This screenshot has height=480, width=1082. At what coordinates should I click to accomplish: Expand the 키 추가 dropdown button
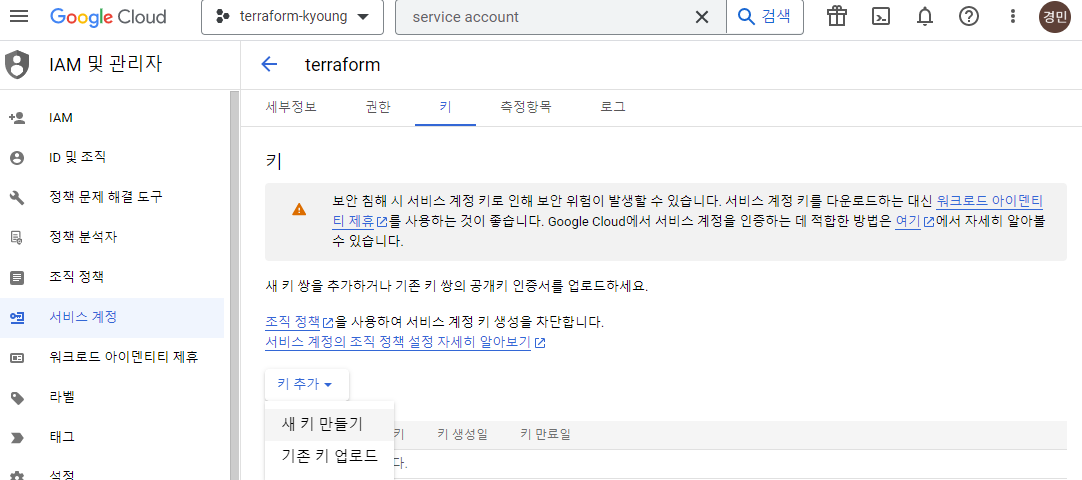pos(306,384)
